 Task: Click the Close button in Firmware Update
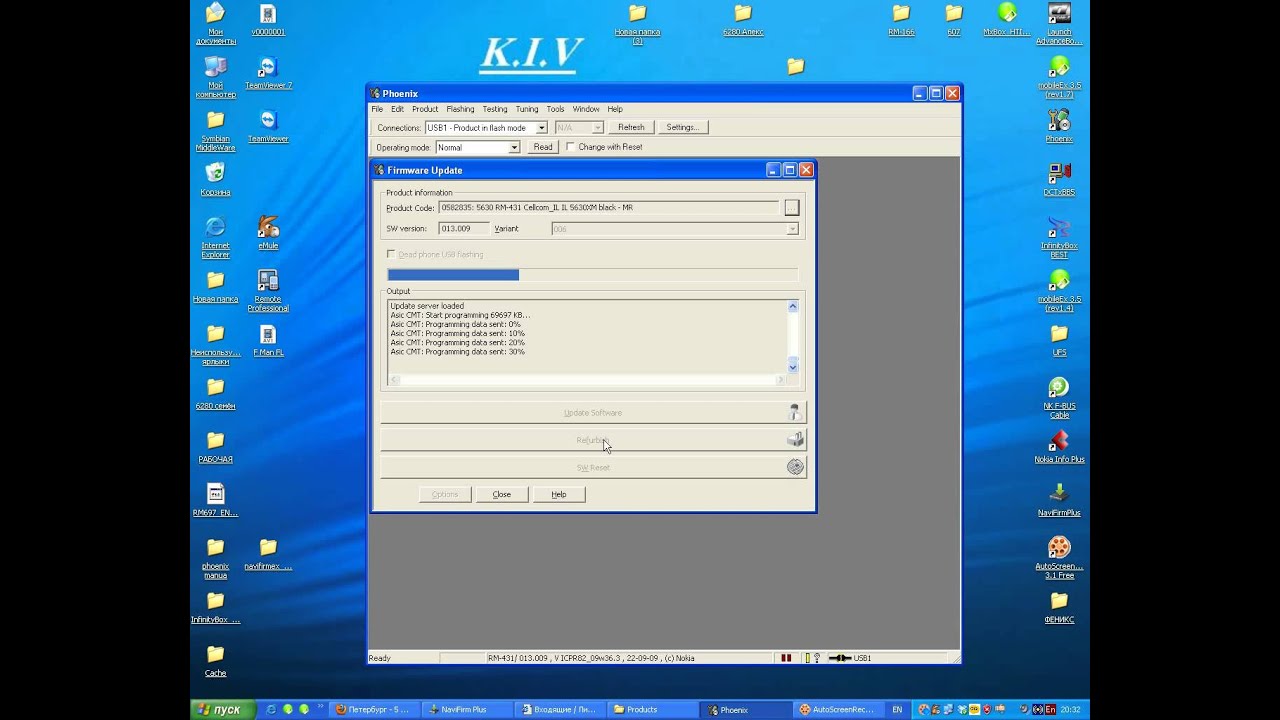502,494
